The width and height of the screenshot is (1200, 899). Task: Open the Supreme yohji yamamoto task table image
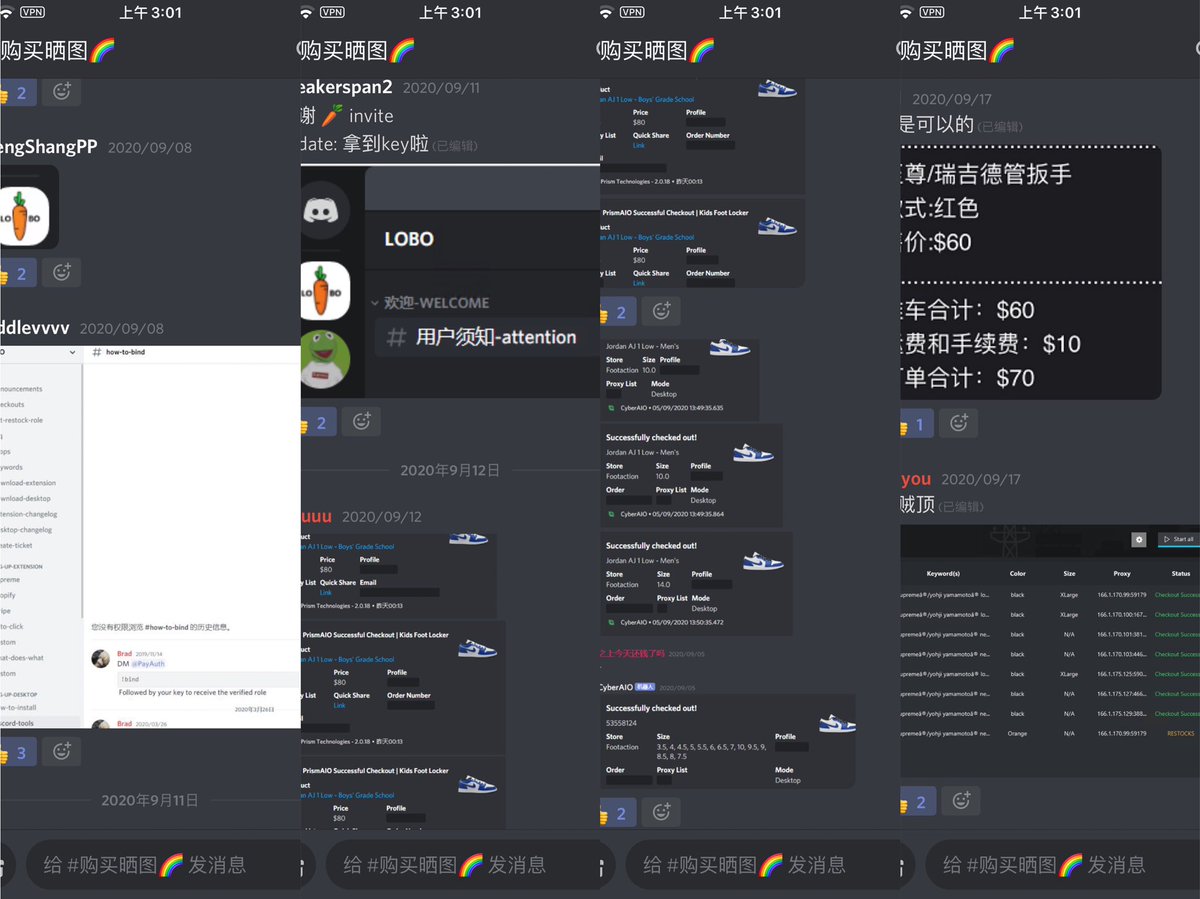pos(1050,651)
